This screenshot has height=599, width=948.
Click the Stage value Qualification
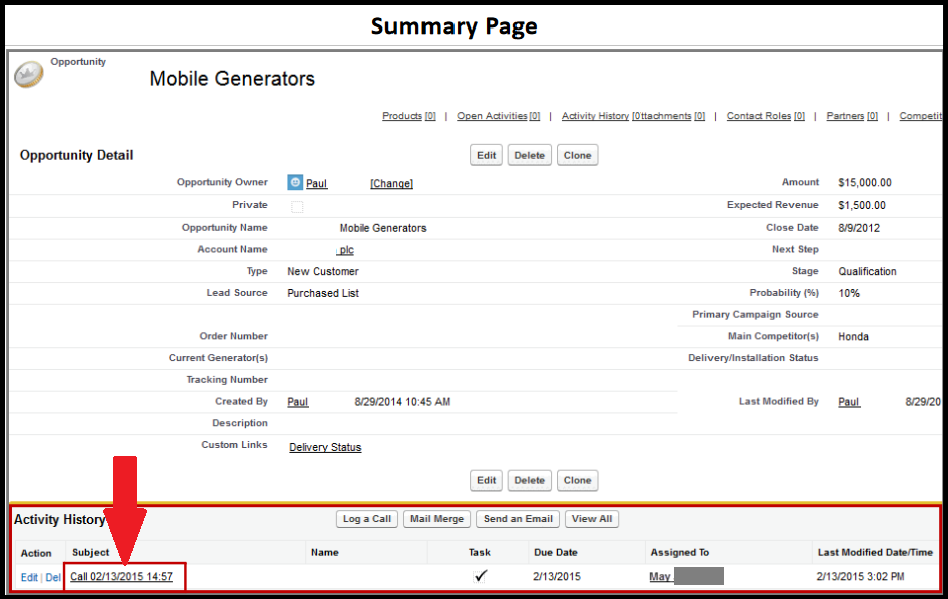(x=867, y=271)
